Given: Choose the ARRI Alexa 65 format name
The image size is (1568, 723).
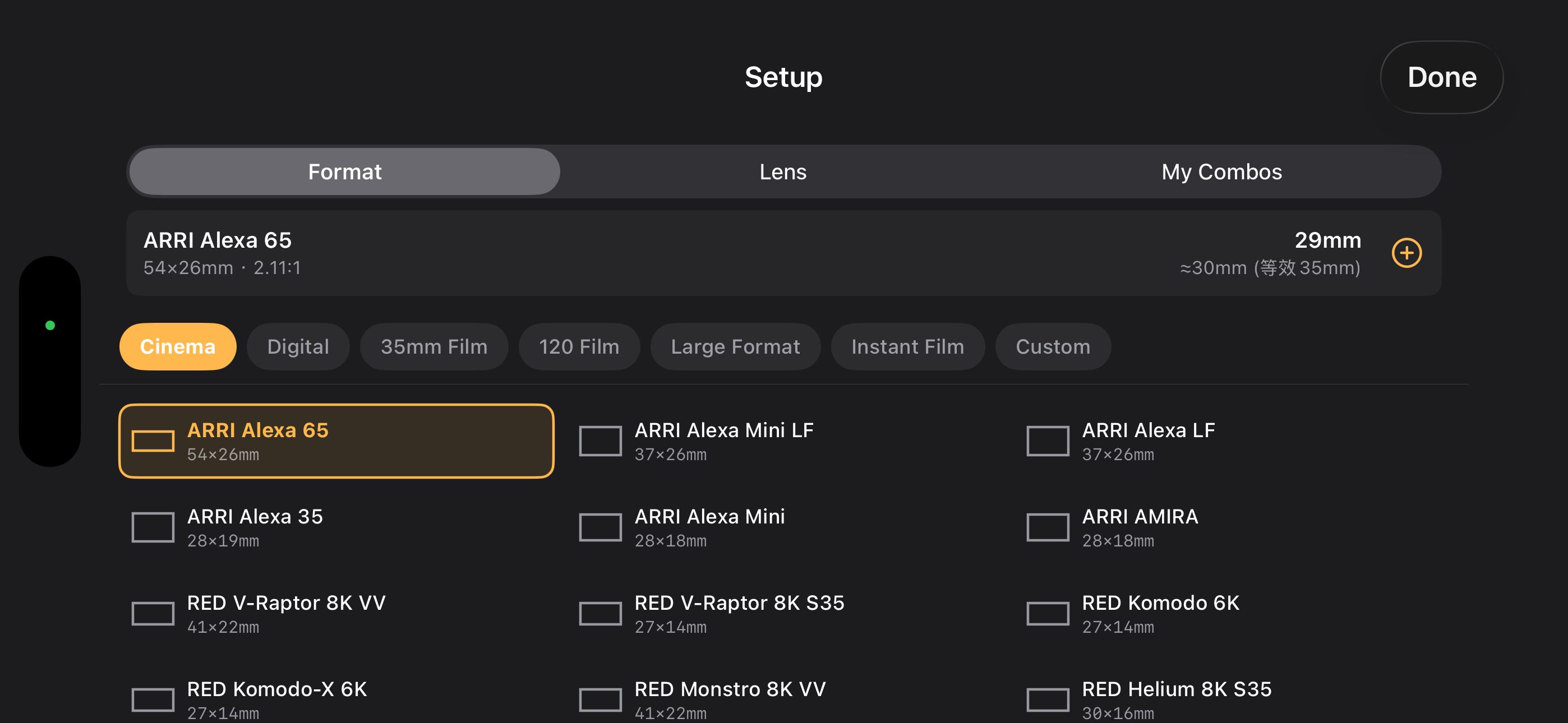Looking at the screenshot, I should pos(257,430).
